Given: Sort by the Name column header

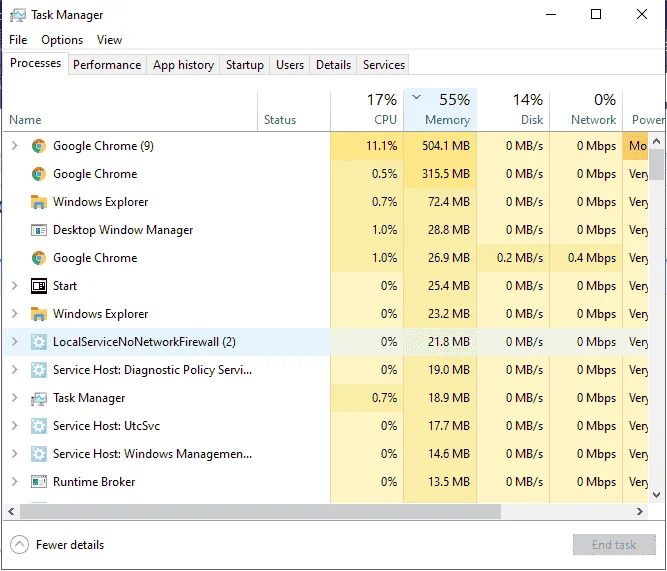Looking at the screenshot, I should point(130,111).
